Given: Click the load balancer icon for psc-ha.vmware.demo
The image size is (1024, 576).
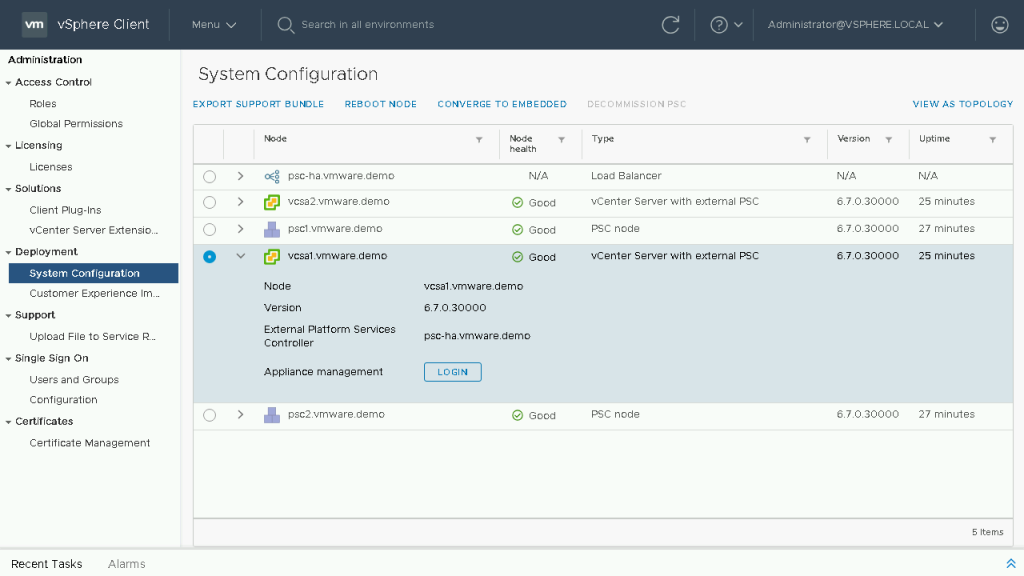Looking at the screenshot, I should [x=272, y=176].
